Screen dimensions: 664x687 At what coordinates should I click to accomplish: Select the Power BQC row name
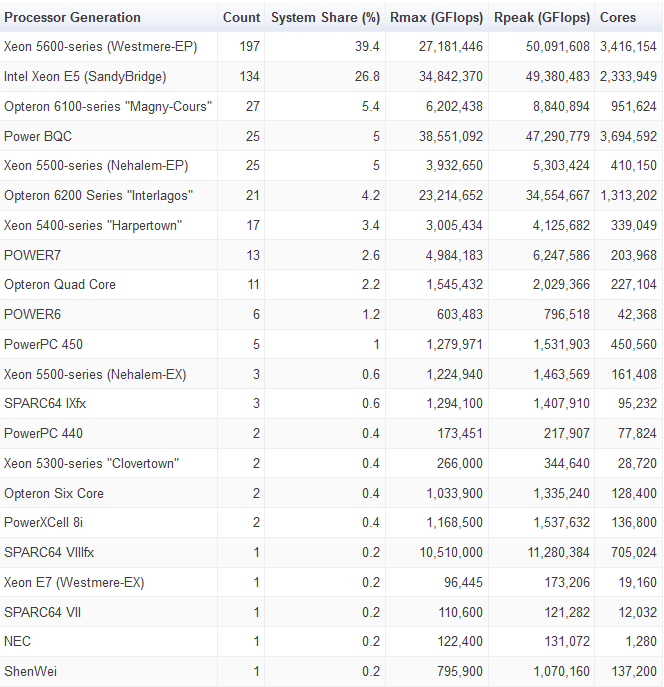[x=38, y=136]
